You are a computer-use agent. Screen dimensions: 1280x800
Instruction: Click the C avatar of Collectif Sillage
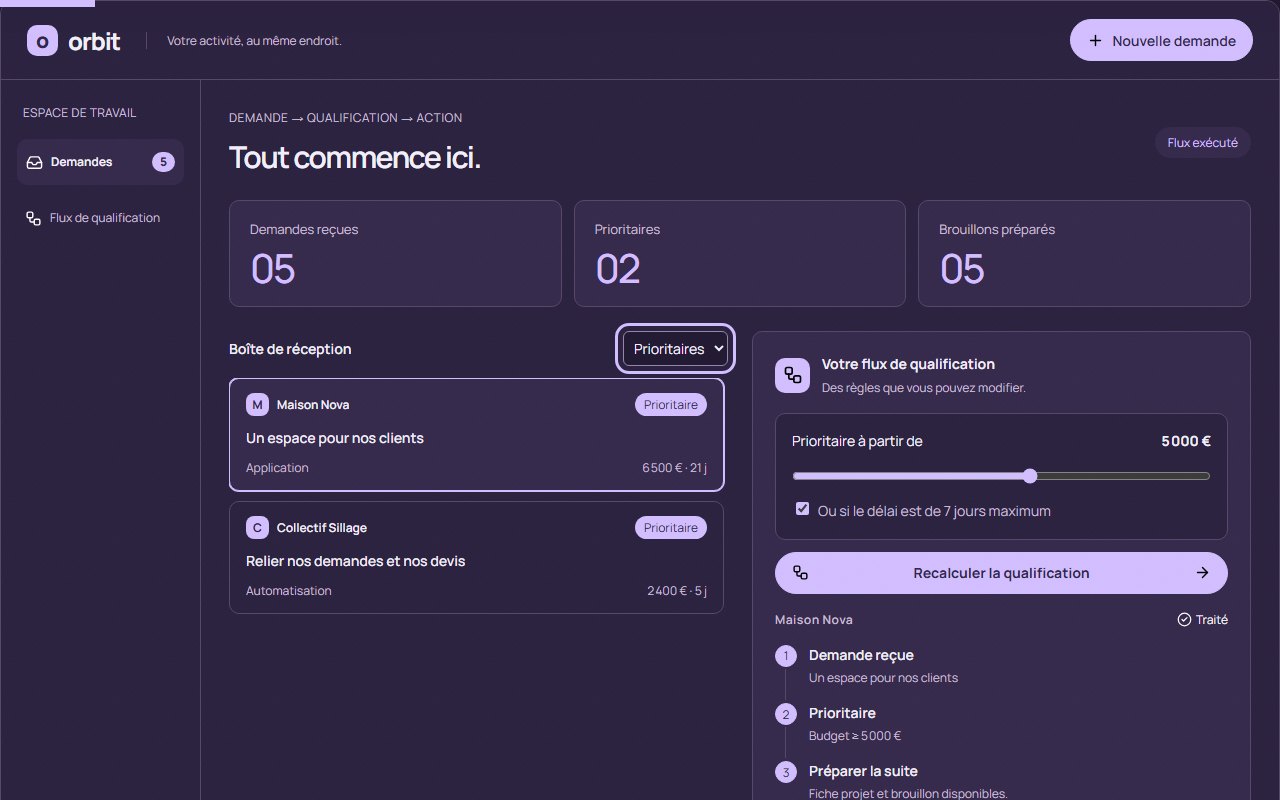[x=258, y=528]
